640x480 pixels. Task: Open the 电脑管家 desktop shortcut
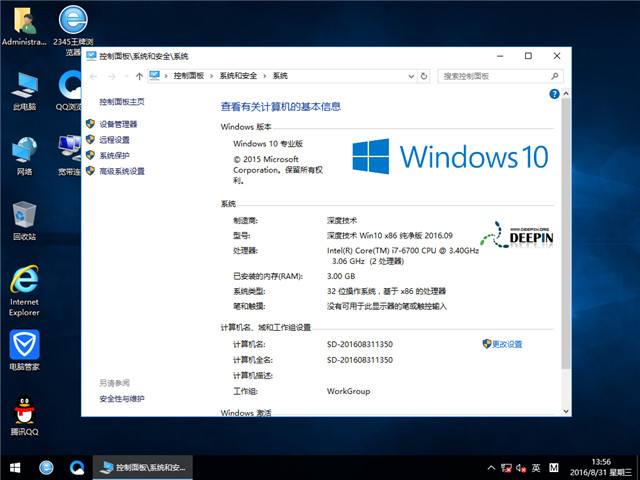click(x=24, y=346)
